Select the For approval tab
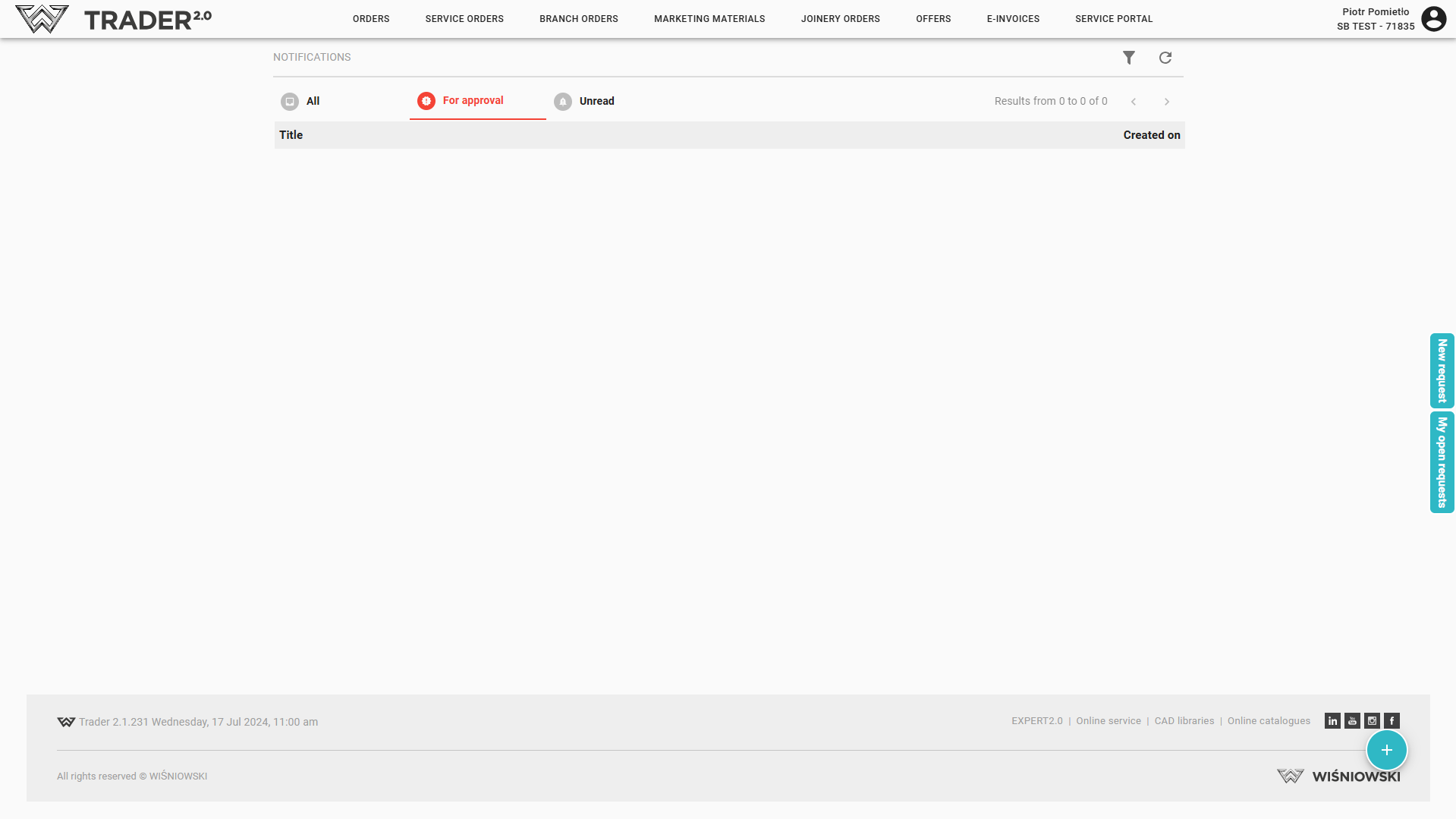This screenshot has height=819, width=1456. point(461,101)
